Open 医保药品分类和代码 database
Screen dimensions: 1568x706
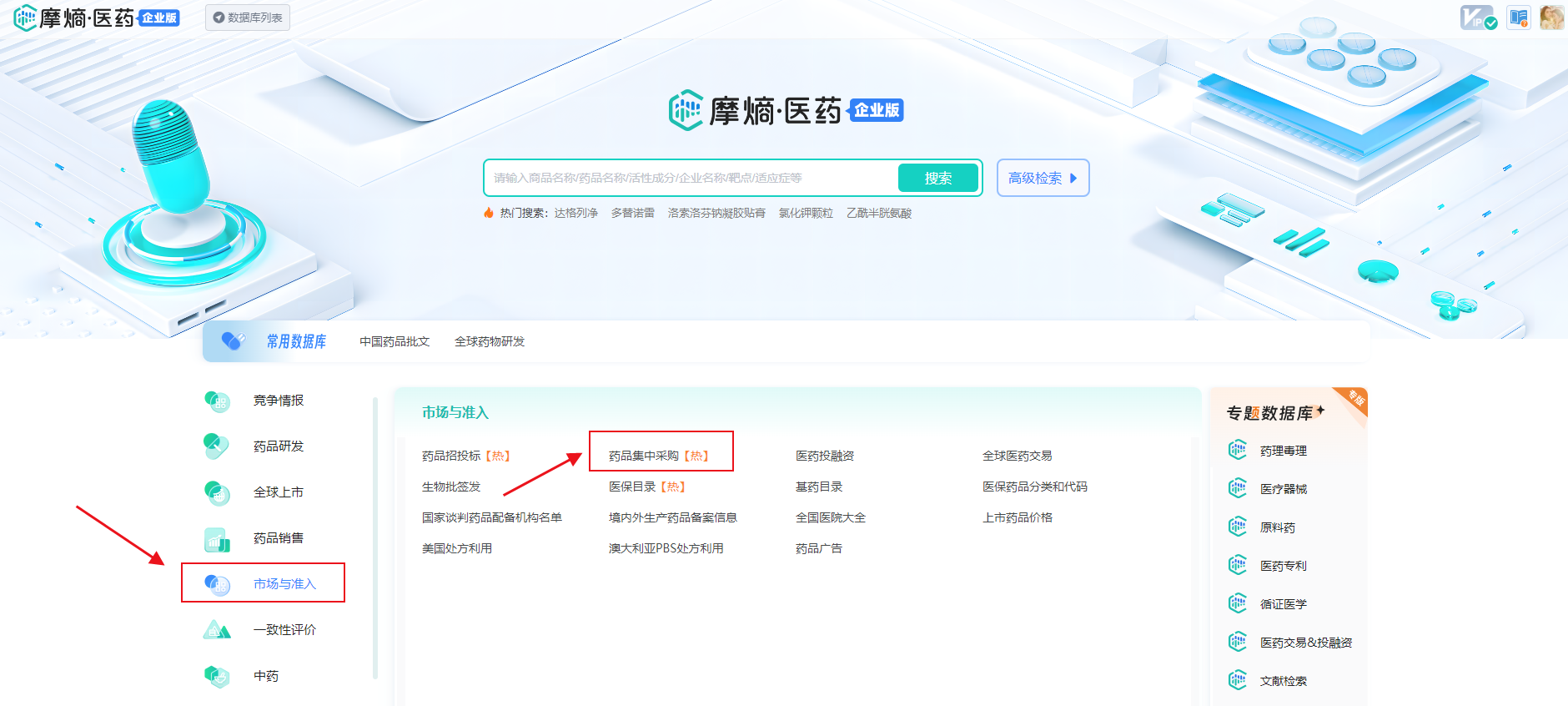tap(1035, 487)
